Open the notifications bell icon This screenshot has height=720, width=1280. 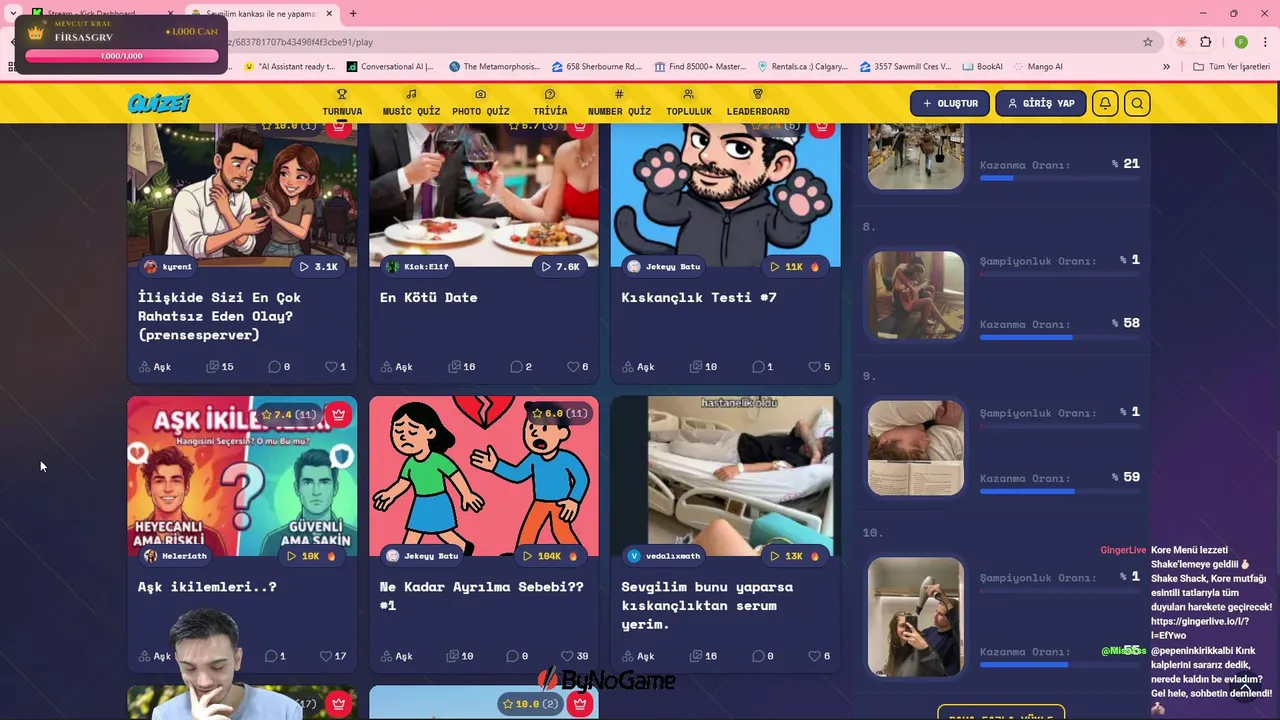1105,103
